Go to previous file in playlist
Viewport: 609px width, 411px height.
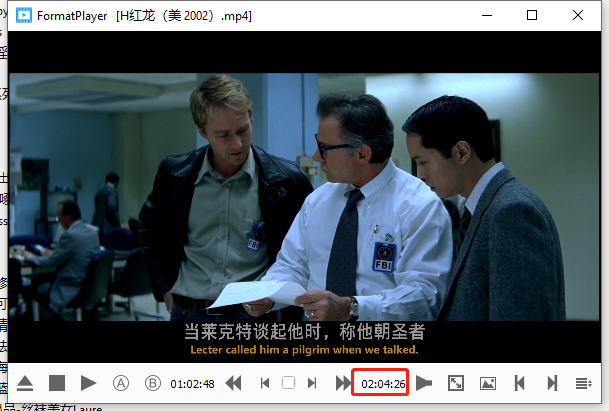coord(520,383)
